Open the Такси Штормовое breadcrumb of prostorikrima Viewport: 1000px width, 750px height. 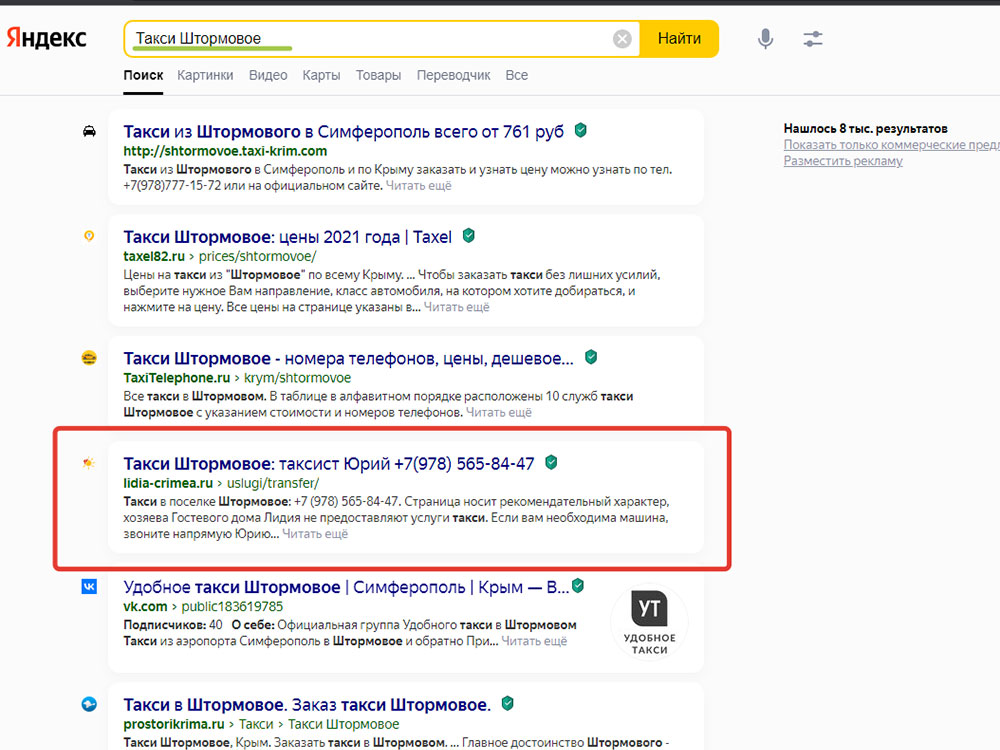coord(344,724)
